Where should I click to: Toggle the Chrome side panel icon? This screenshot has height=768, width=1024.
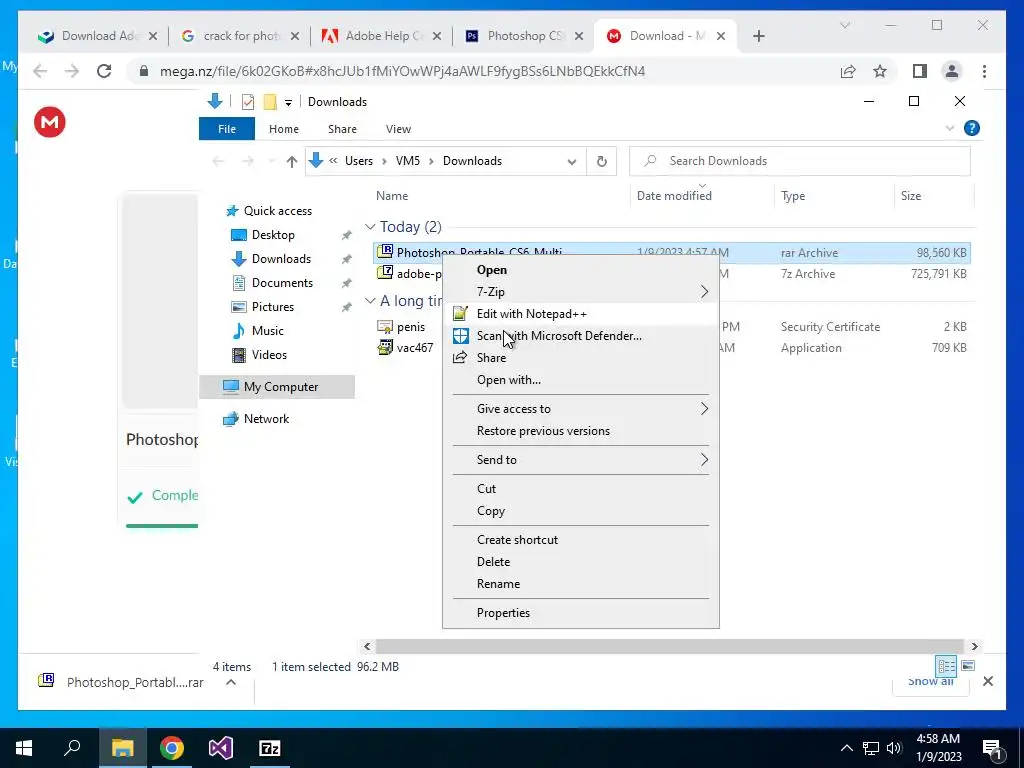(920, 71)
